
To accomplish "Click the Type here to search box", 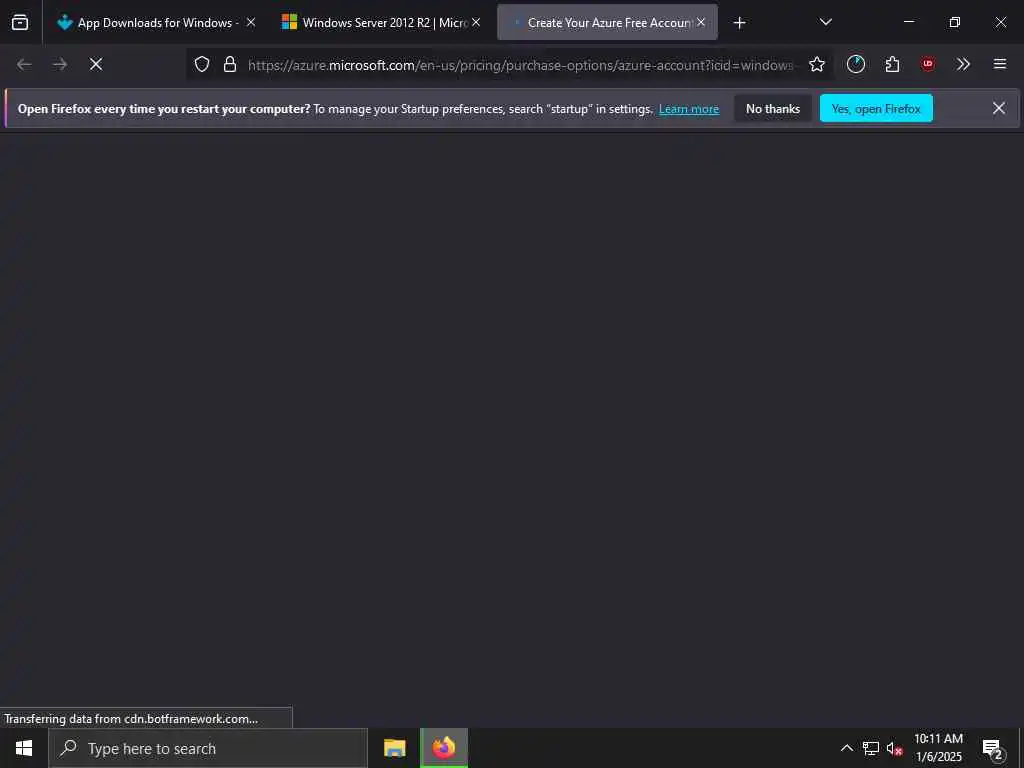I will pos(208,748).
